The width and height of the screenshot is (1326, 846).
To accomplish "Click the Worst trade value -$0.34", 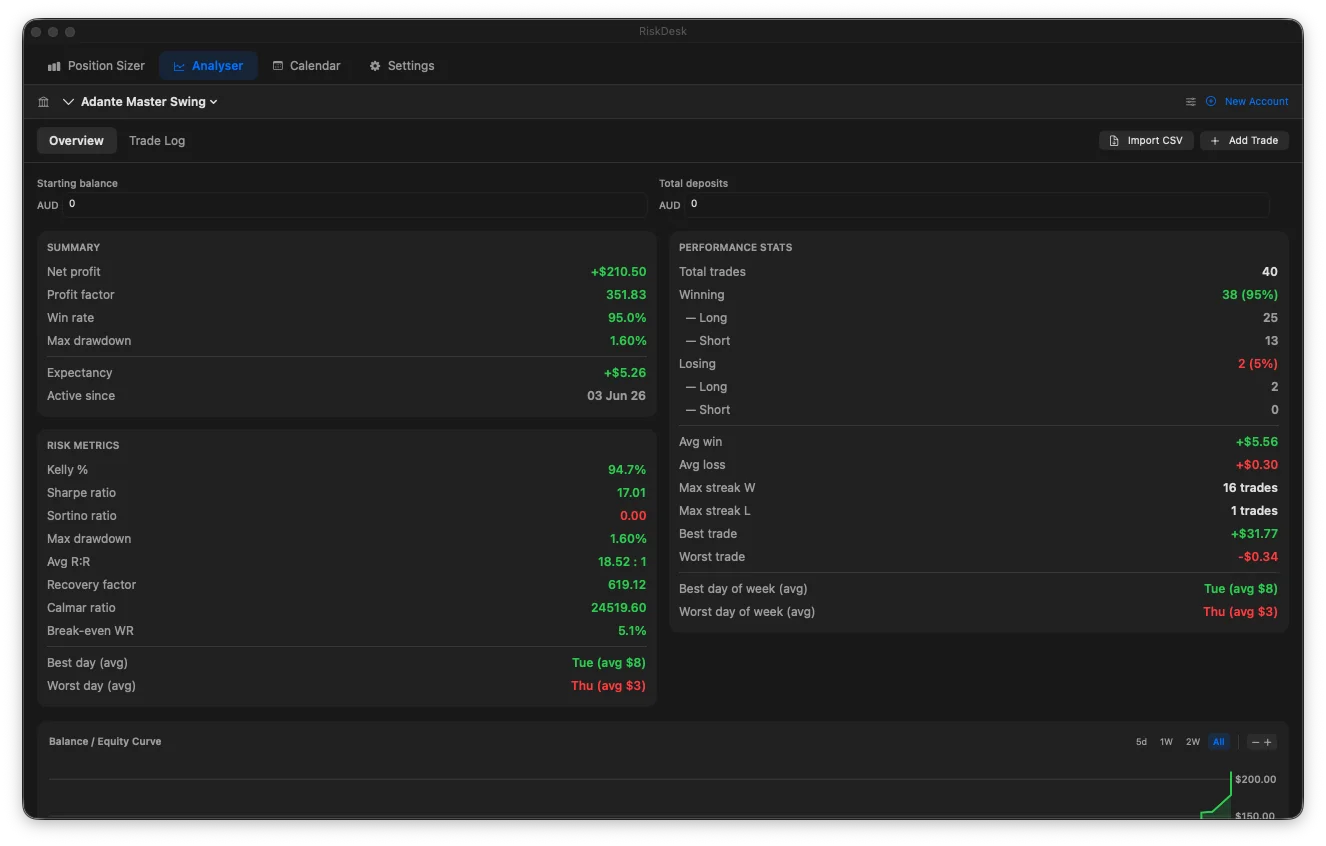I will [x=1257, y=557].
